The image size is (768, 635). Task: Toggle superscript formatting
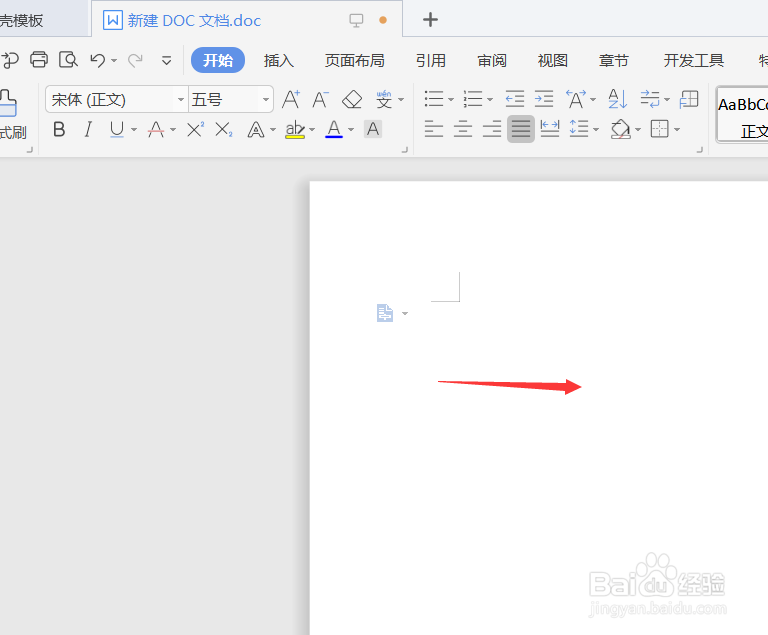coord(195,129)
